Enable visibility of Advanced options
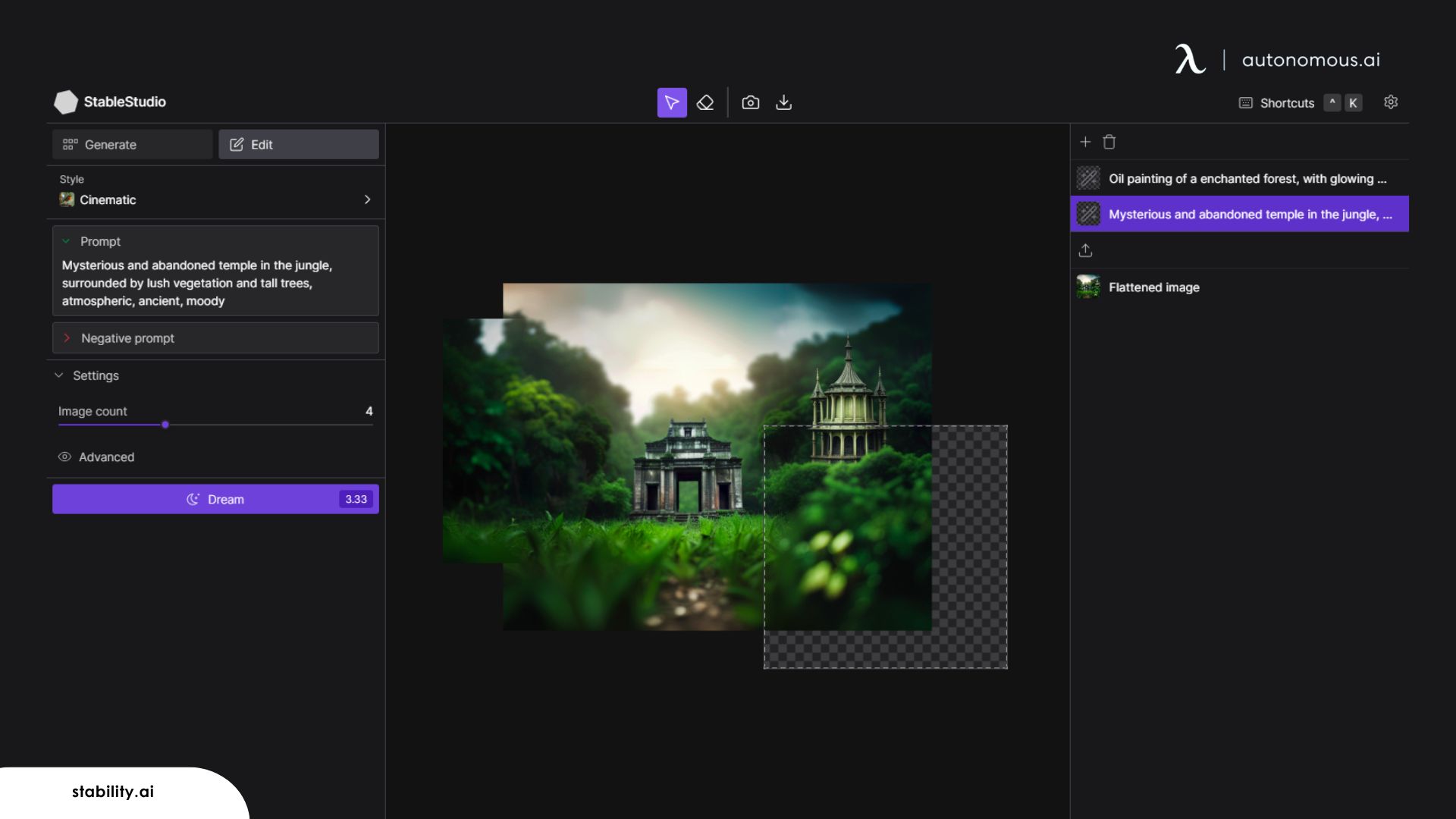Viewport: 1456px width, 819px height. 64,457
